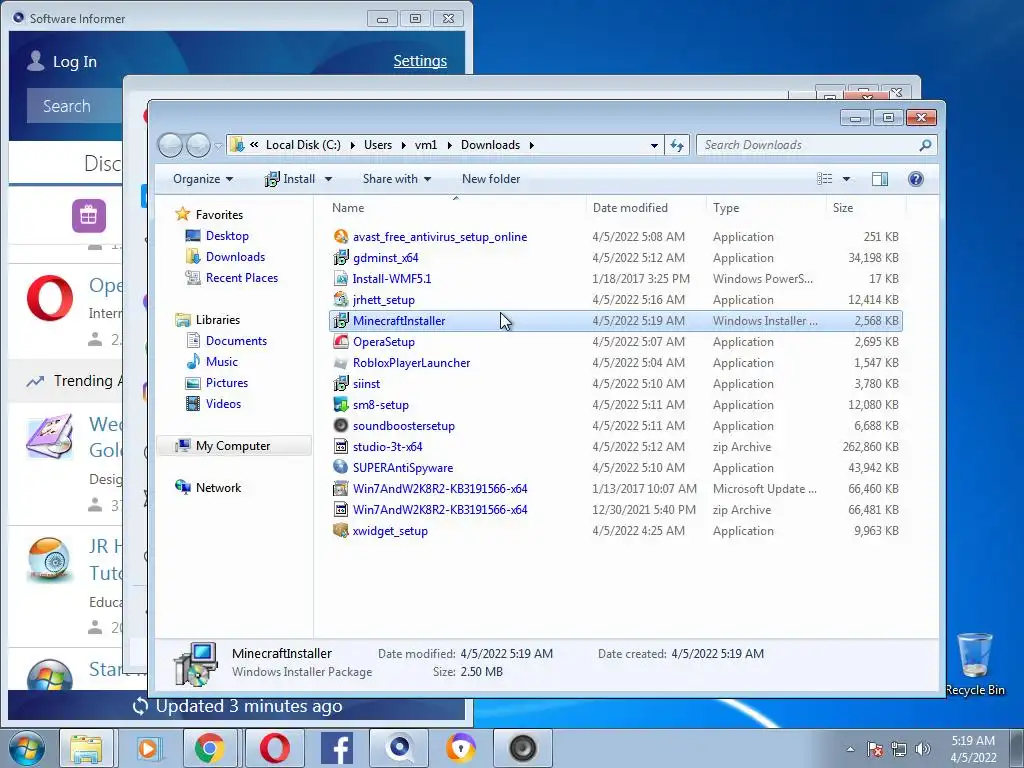Select the Install-WMF5.1 script icon
Image resolution: width=1024 pixels, height=768 pixels.
pos(340,279)
